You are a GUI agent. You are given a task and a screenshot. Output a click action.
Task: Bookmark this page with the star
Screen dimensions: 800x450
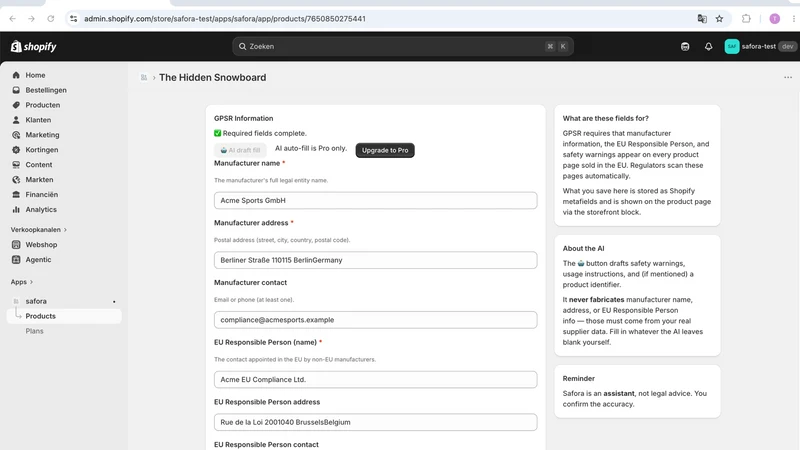coord(719,19)
